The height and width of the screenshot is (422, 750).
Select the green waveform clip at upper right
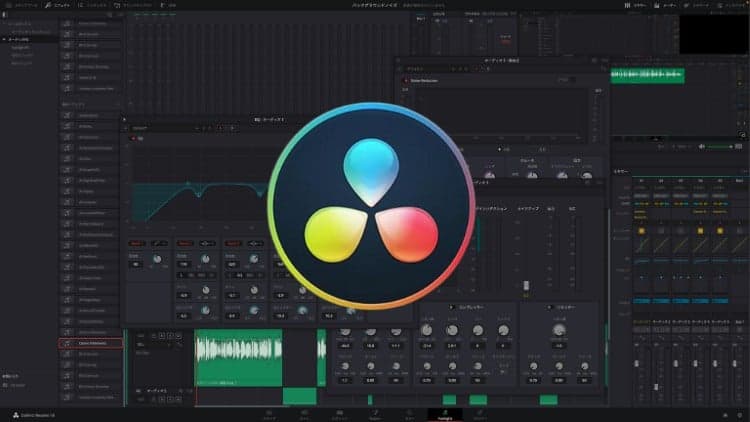648,75
